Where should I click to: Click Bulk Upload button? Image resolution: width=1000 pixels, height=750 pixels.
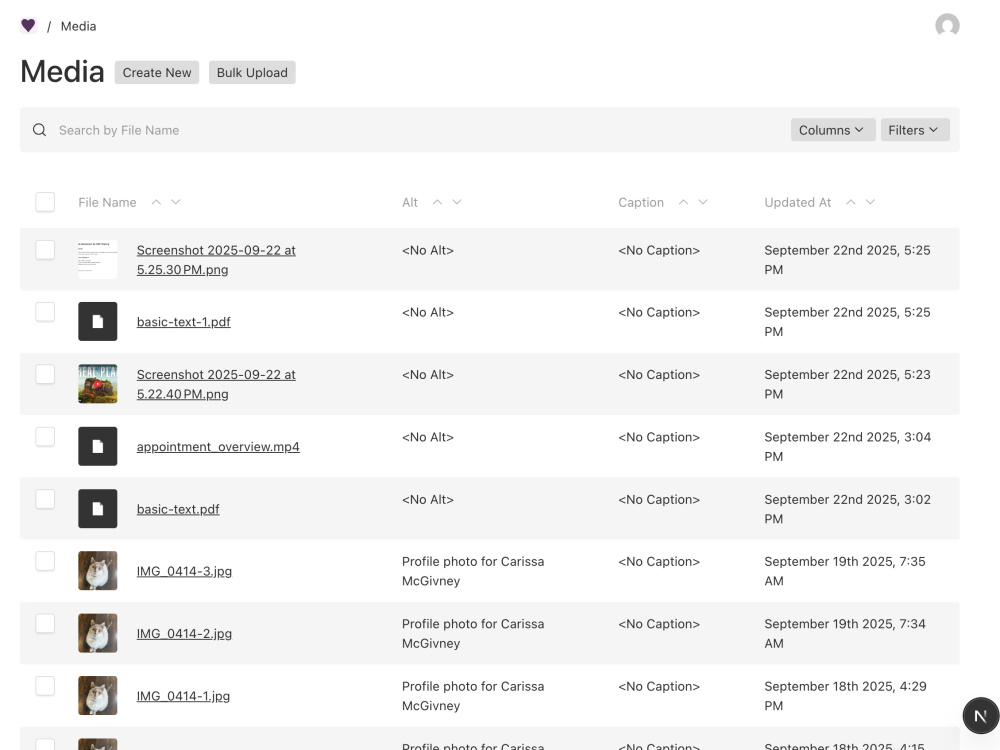tap(252, 73)
